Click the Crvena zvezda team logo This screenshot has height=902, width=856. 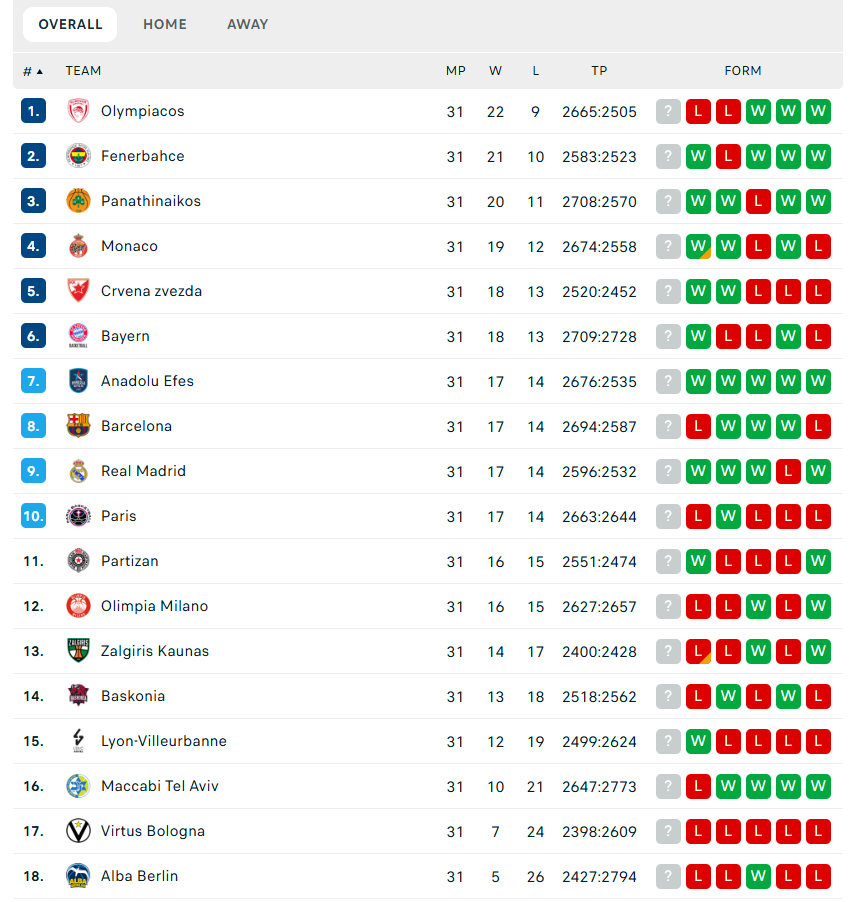[x=78, y=291]
